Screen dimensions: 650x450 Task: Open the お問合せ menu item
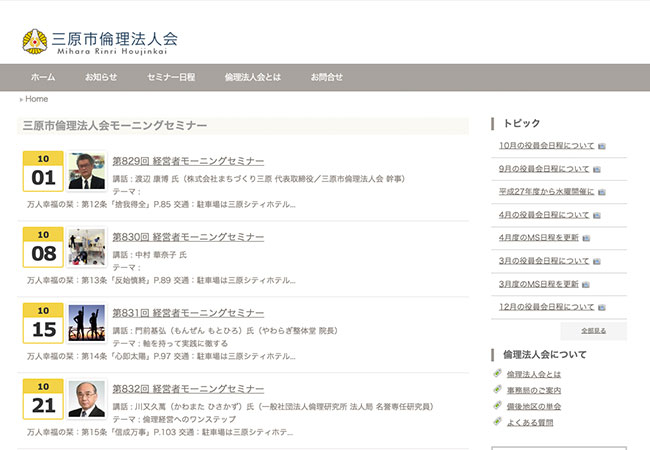(x=327, y=77)
